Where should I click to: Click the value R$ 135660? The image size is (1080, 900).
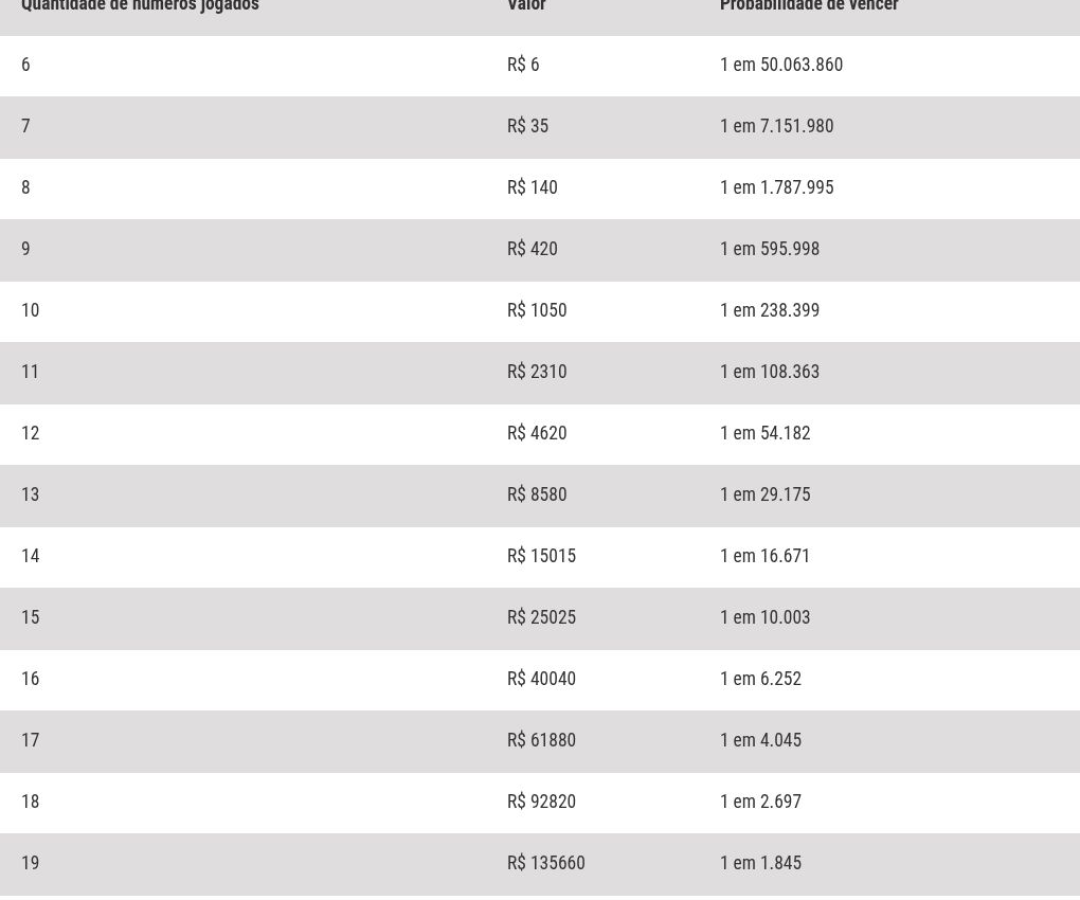(x=546, y=863)
